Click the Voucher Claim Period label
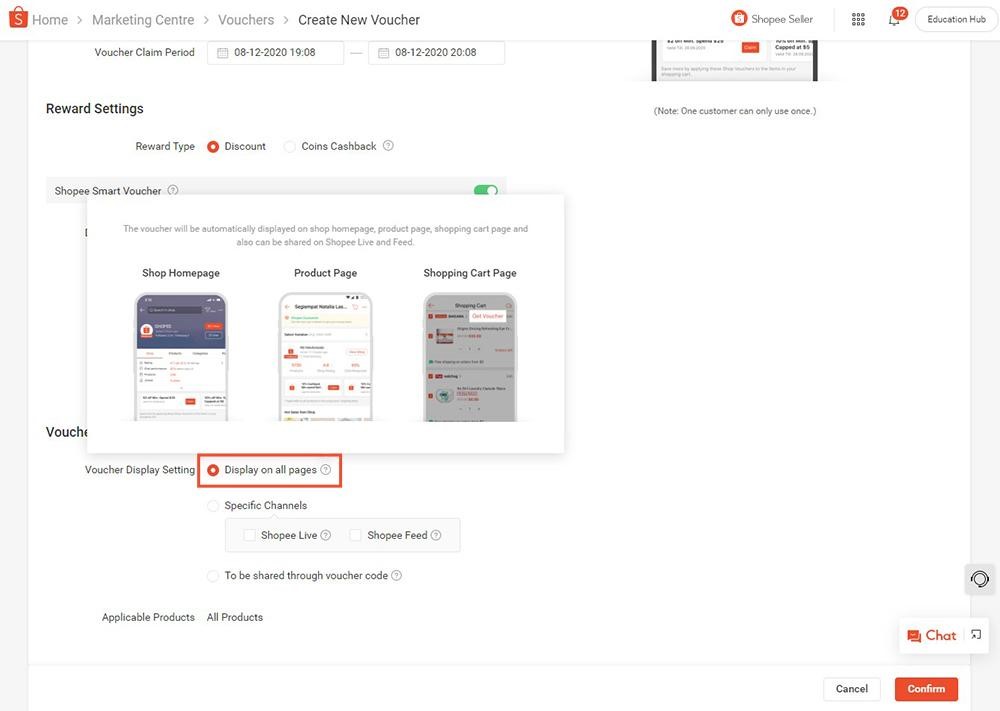The width and height of the screenshot is (1000, 711). (x=144, y=52)
